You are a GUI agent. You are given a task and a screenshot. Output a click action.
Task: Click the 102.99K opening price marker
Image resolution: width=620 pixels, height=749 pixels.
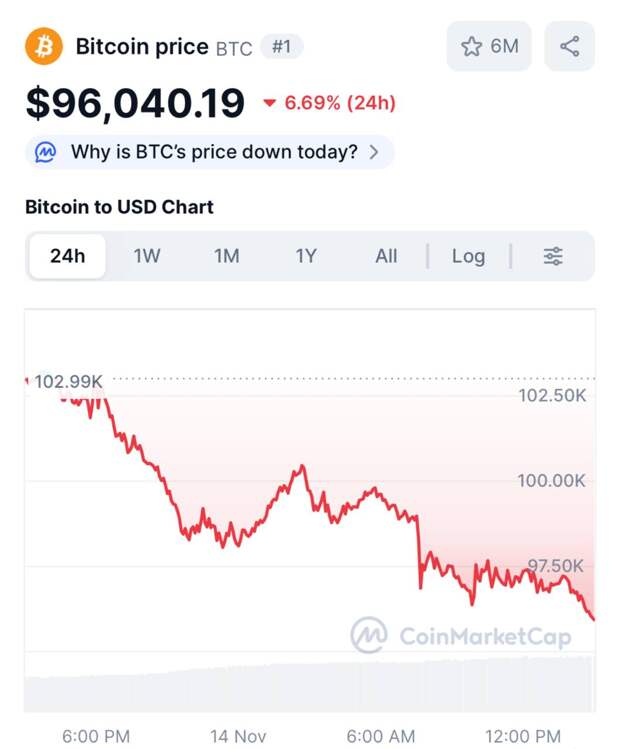click(x=68, y=381)
